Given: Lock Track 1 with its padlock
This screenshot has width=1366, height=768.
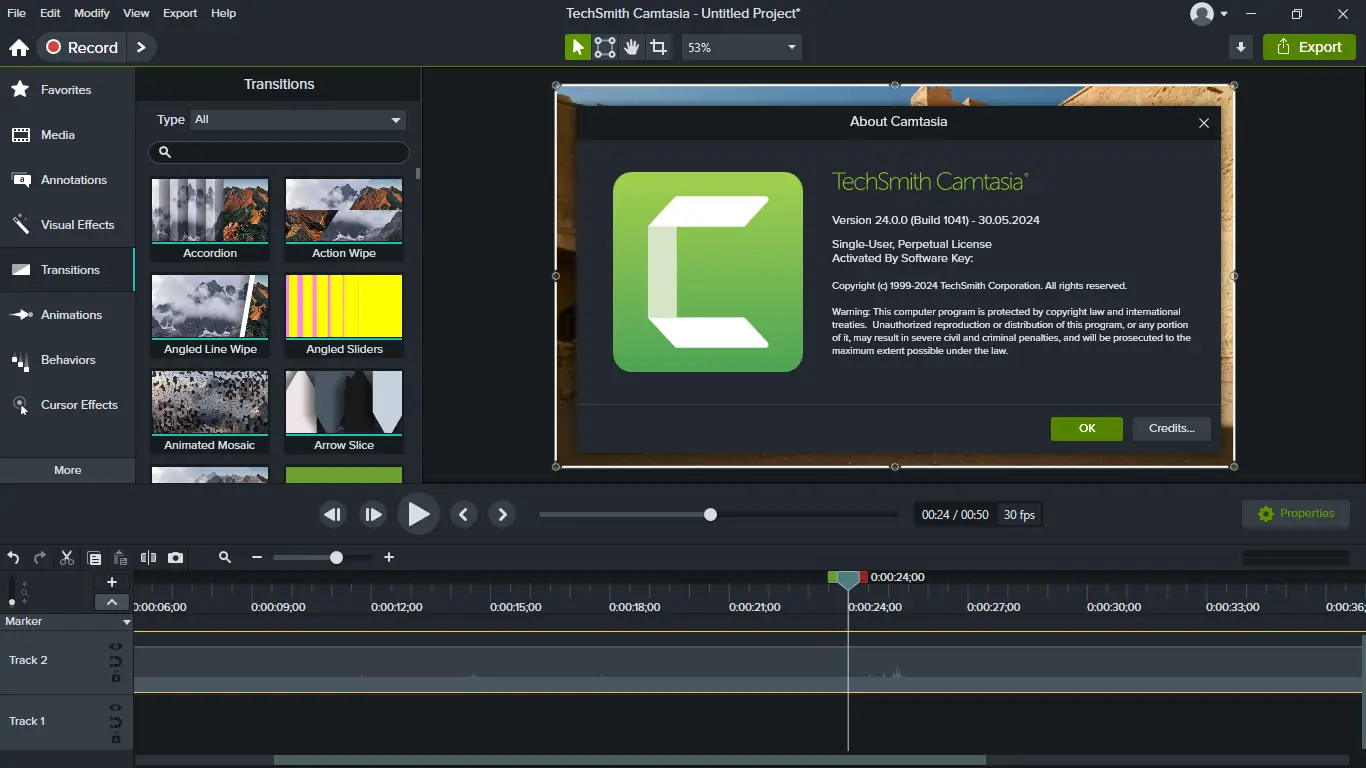Looking at the screenshot, I should point(116,738).
